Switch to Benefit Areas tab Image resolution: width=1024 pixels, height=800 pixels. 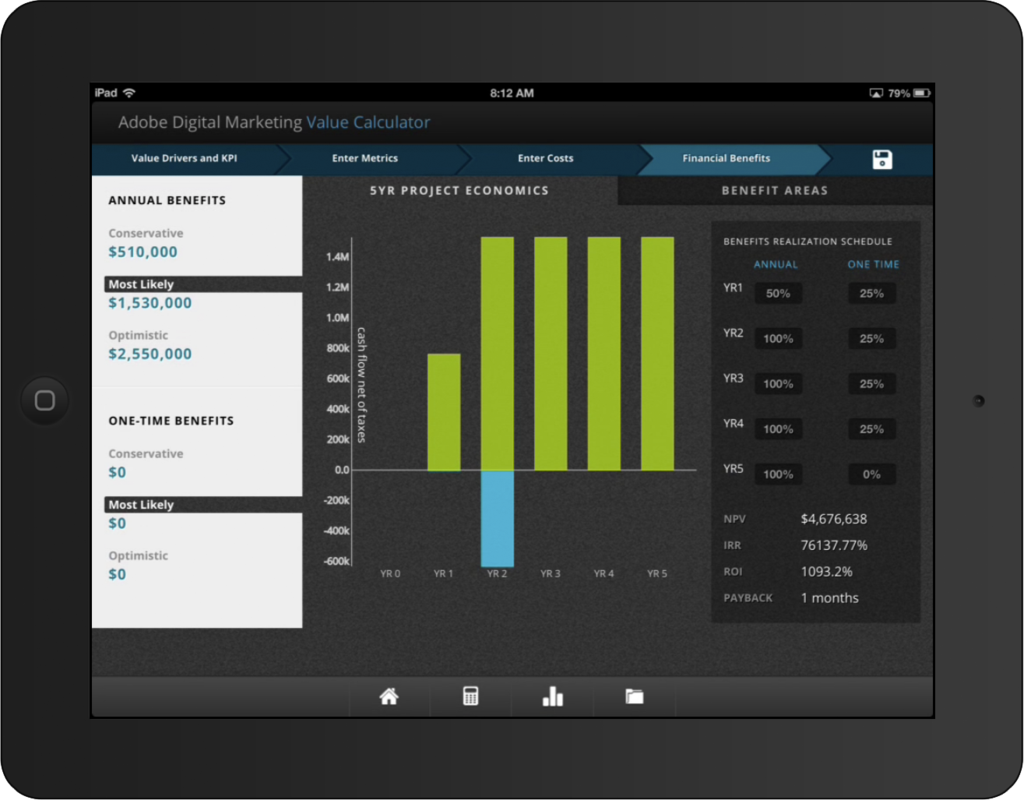pyautogui.click(x=775, y=191)
